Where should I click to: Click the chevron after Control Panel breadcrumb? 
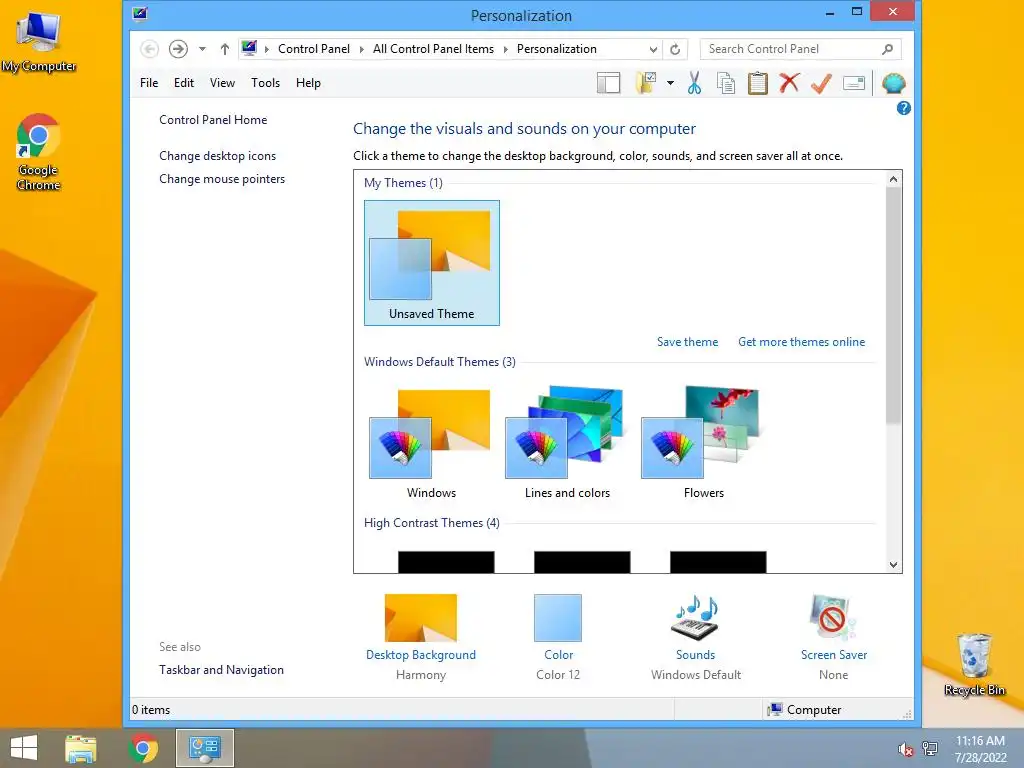pyautogui.click(x=361, y=49)
